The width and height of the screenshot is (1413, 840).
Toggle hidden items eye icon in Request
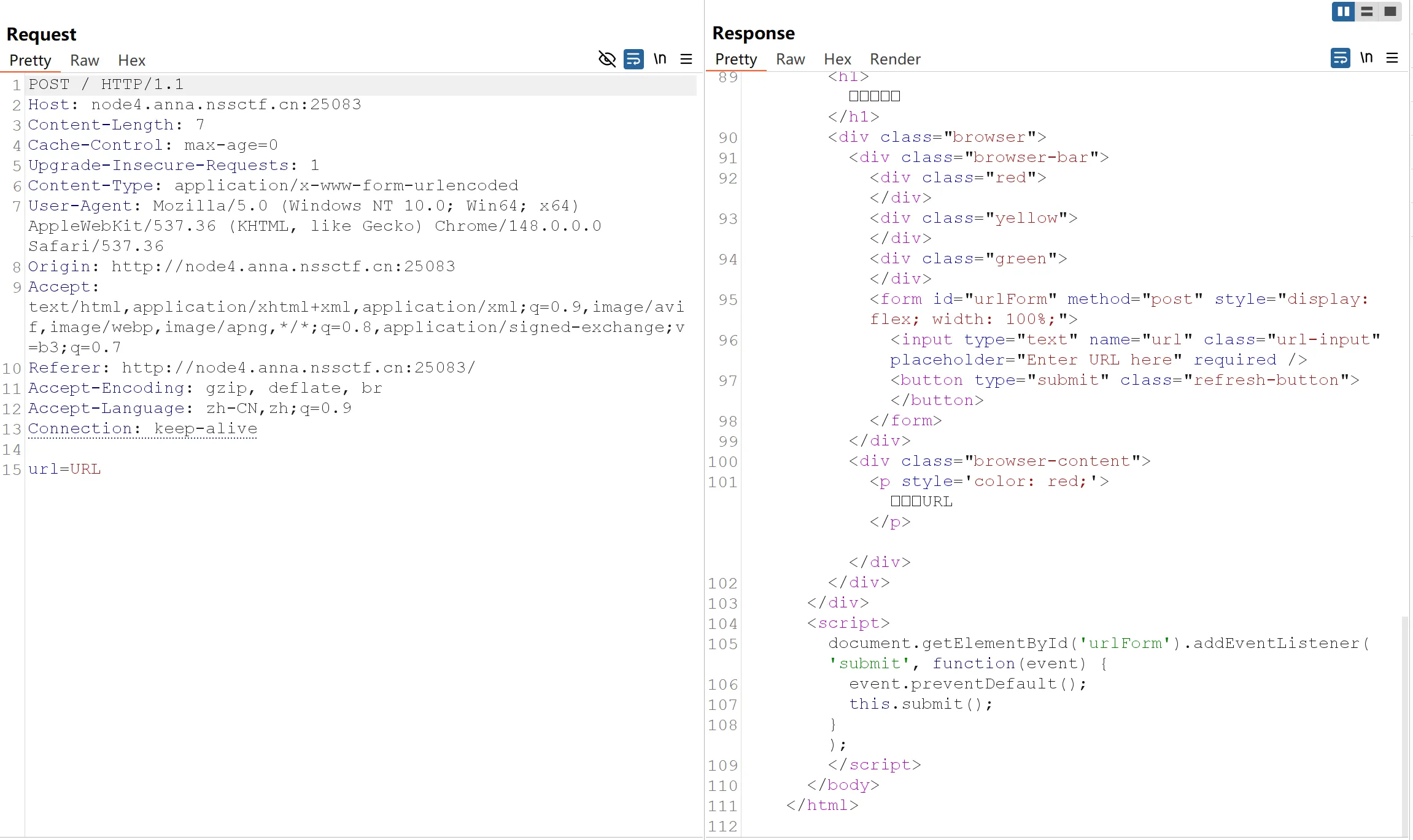[606, 59]
